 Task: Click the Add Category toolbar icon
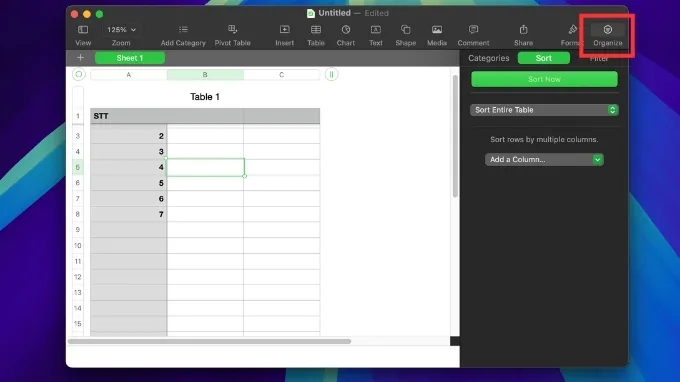click(x=183, y=29)
